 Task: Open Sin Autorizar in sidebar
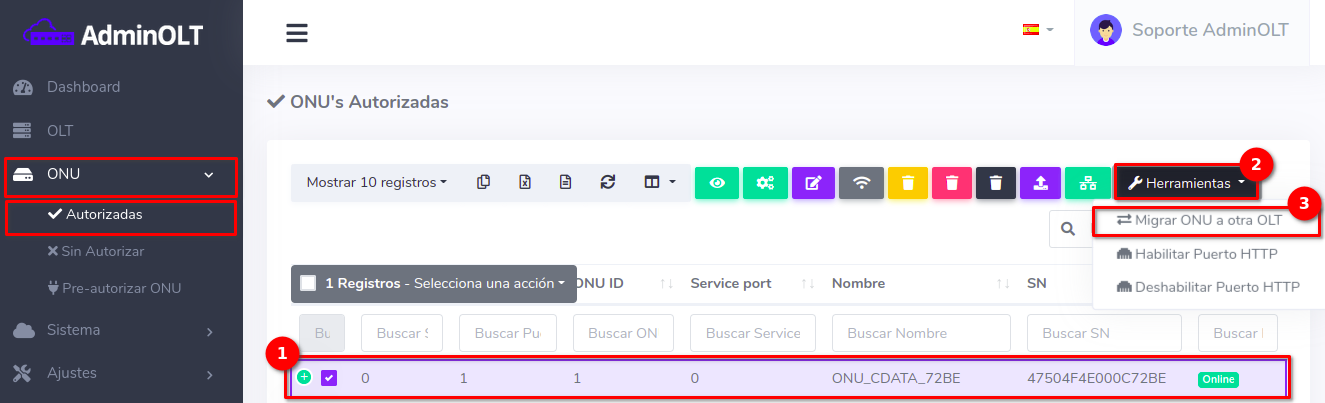click(x=102, y=251)
